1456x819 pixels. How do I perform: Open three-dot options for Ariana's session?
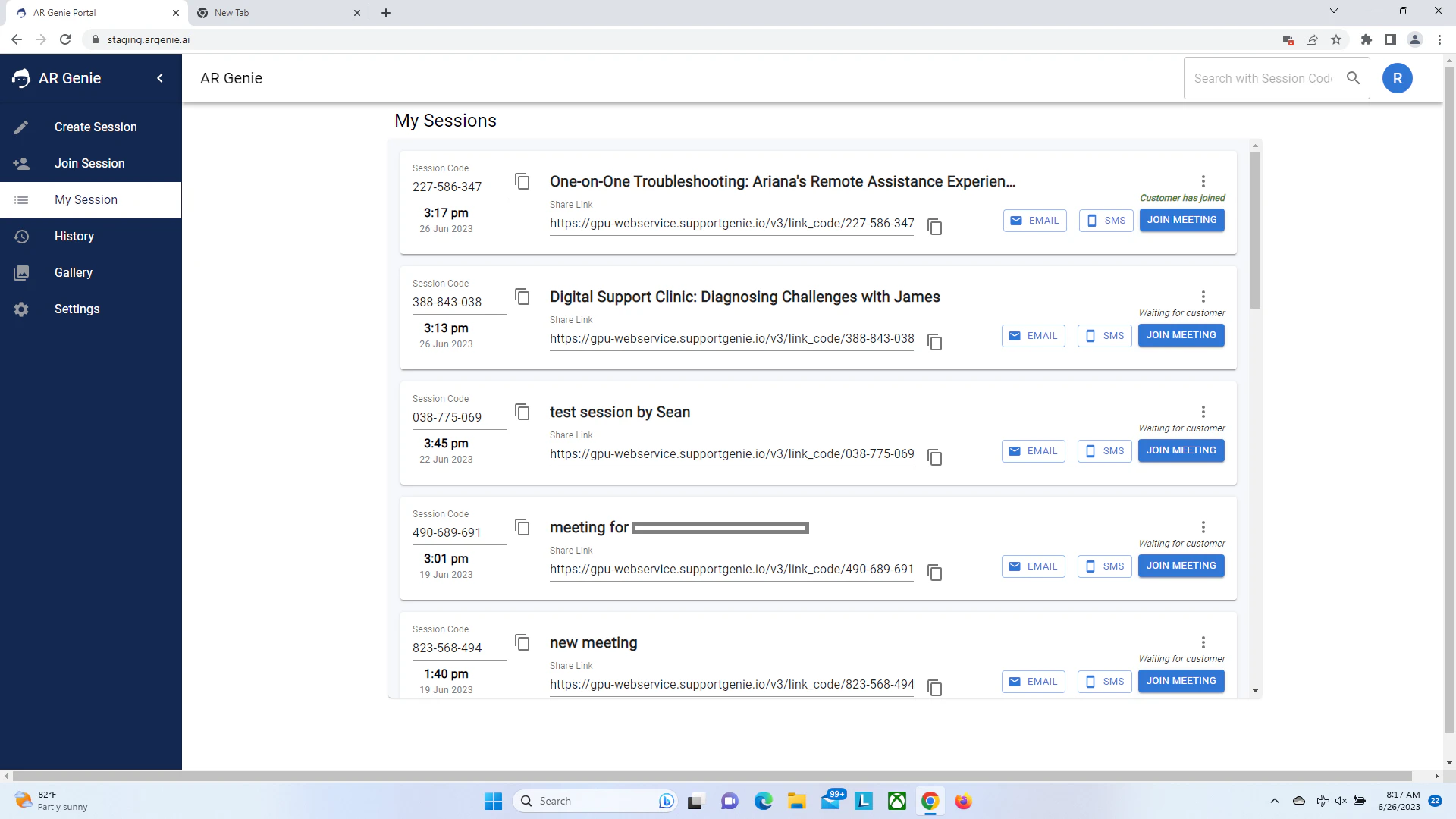1203,181
